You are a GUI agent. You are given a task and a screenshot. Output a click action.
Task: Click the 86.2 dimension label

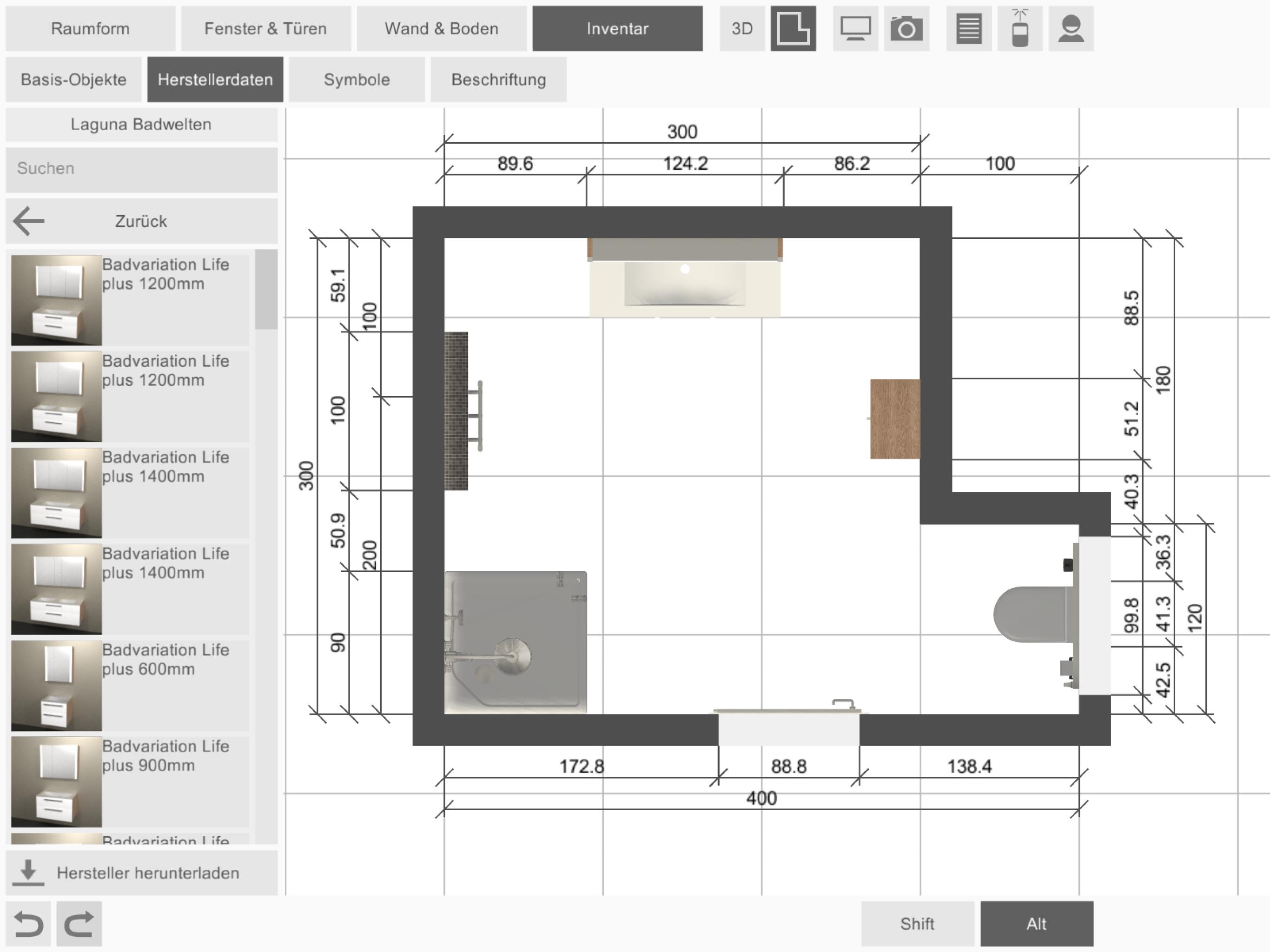click(852, 164)
